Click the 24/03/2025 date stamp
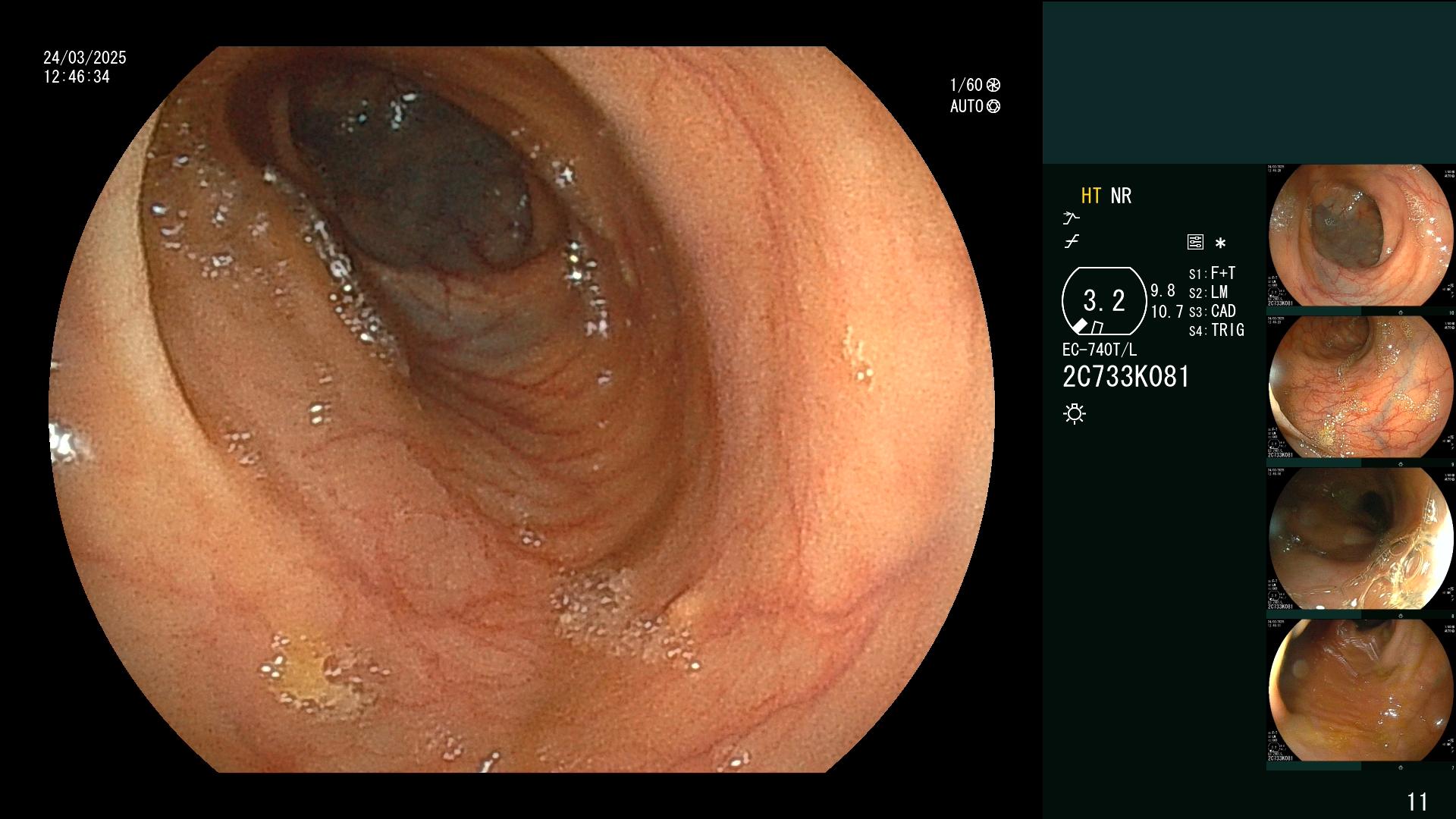1456x819 pixels. [85, 58]
